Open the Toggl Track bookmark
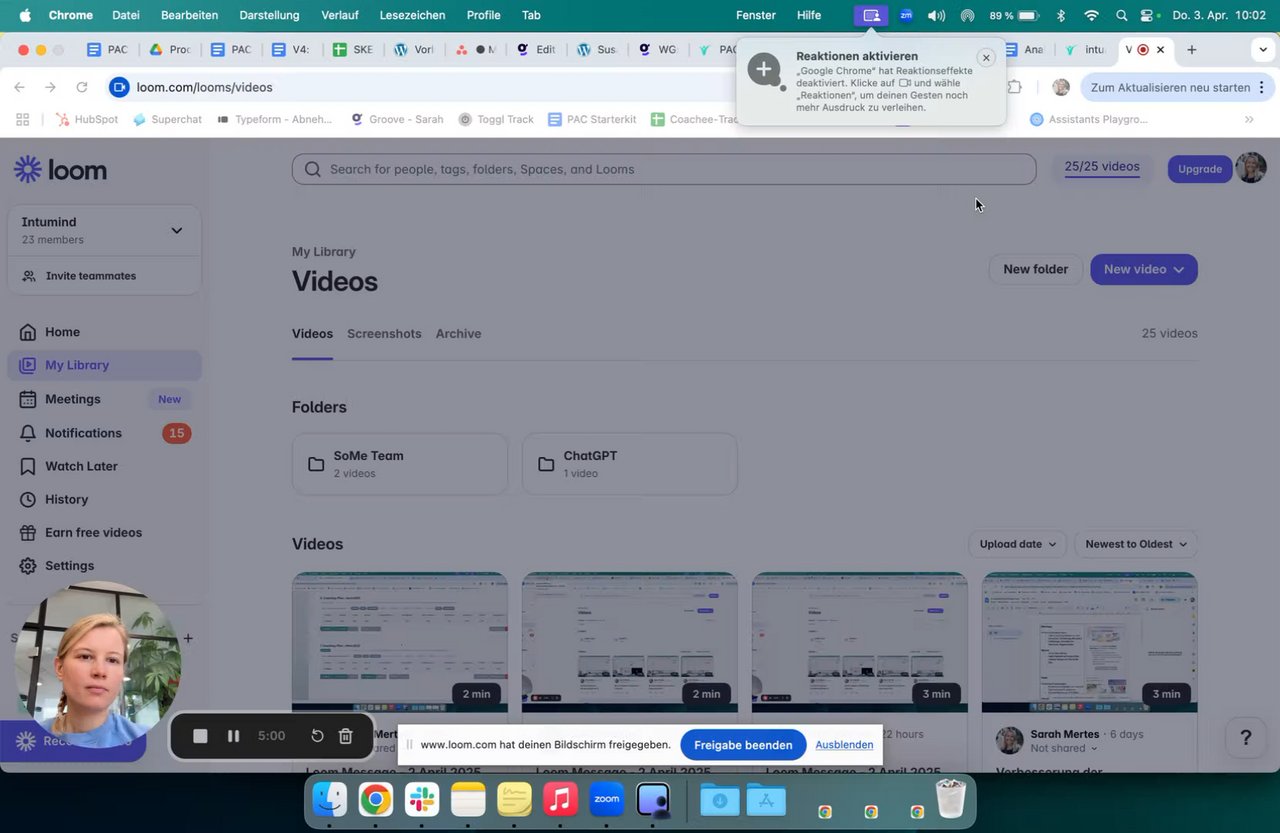This screenshot has height=833, width=1280. pos(496,119)
